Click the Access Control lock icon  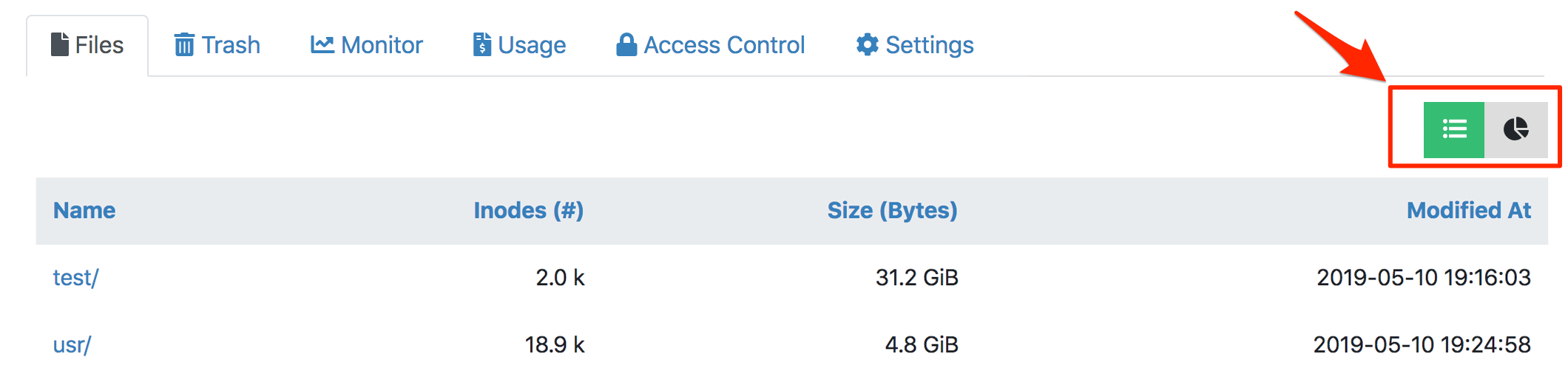click(626, 44)
